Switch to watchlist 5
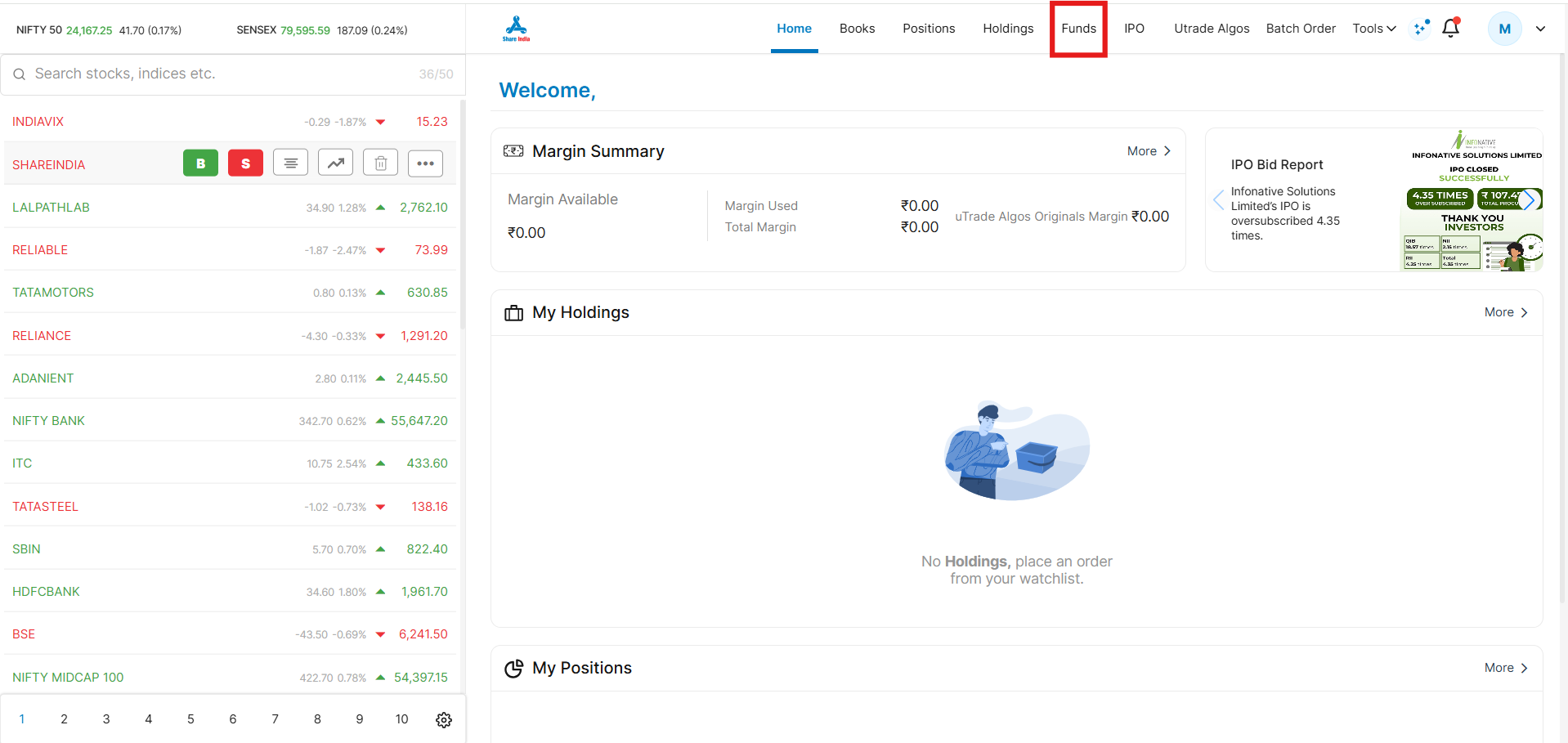Image resolution: width=1568 pixels, height=743 pixels. tap(190, 719)
